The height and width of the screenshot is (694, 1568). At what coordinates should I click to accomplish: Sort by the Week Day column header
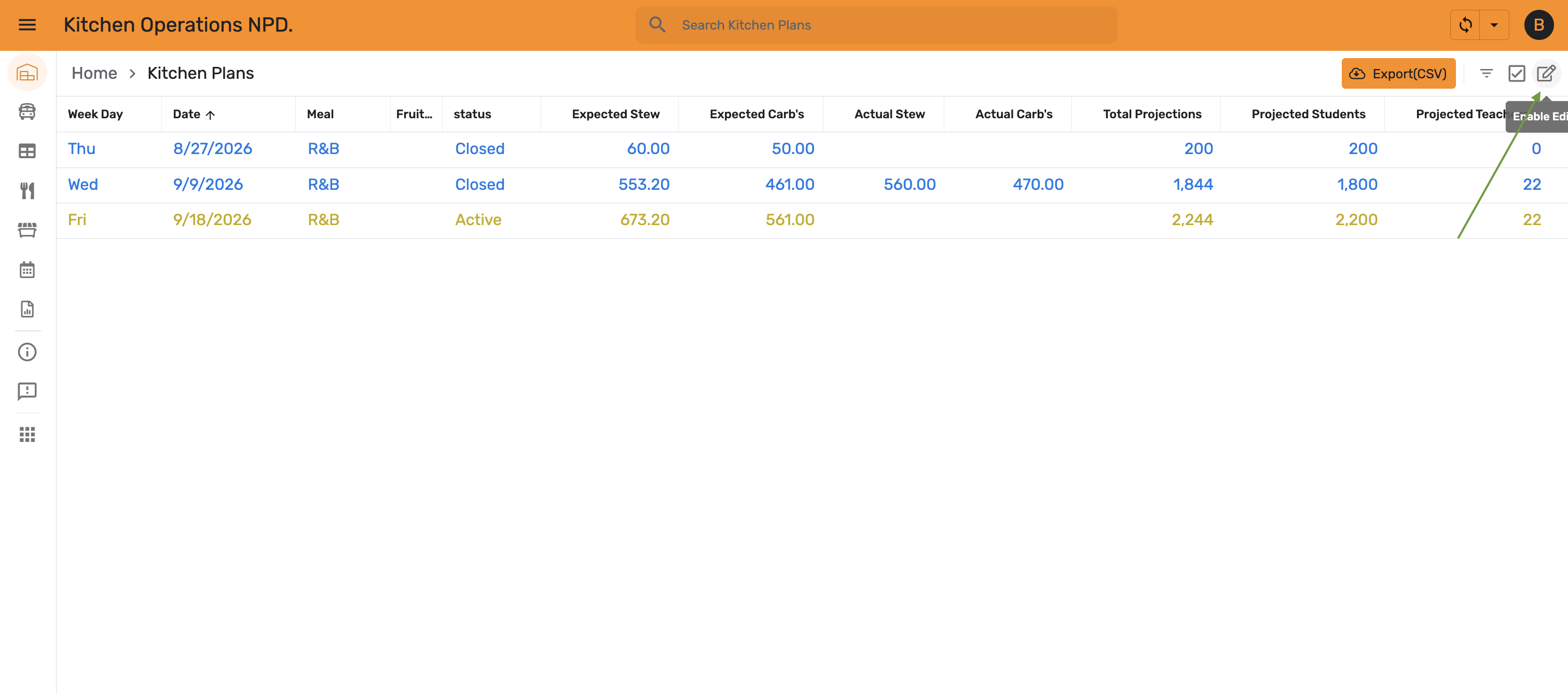95,114
